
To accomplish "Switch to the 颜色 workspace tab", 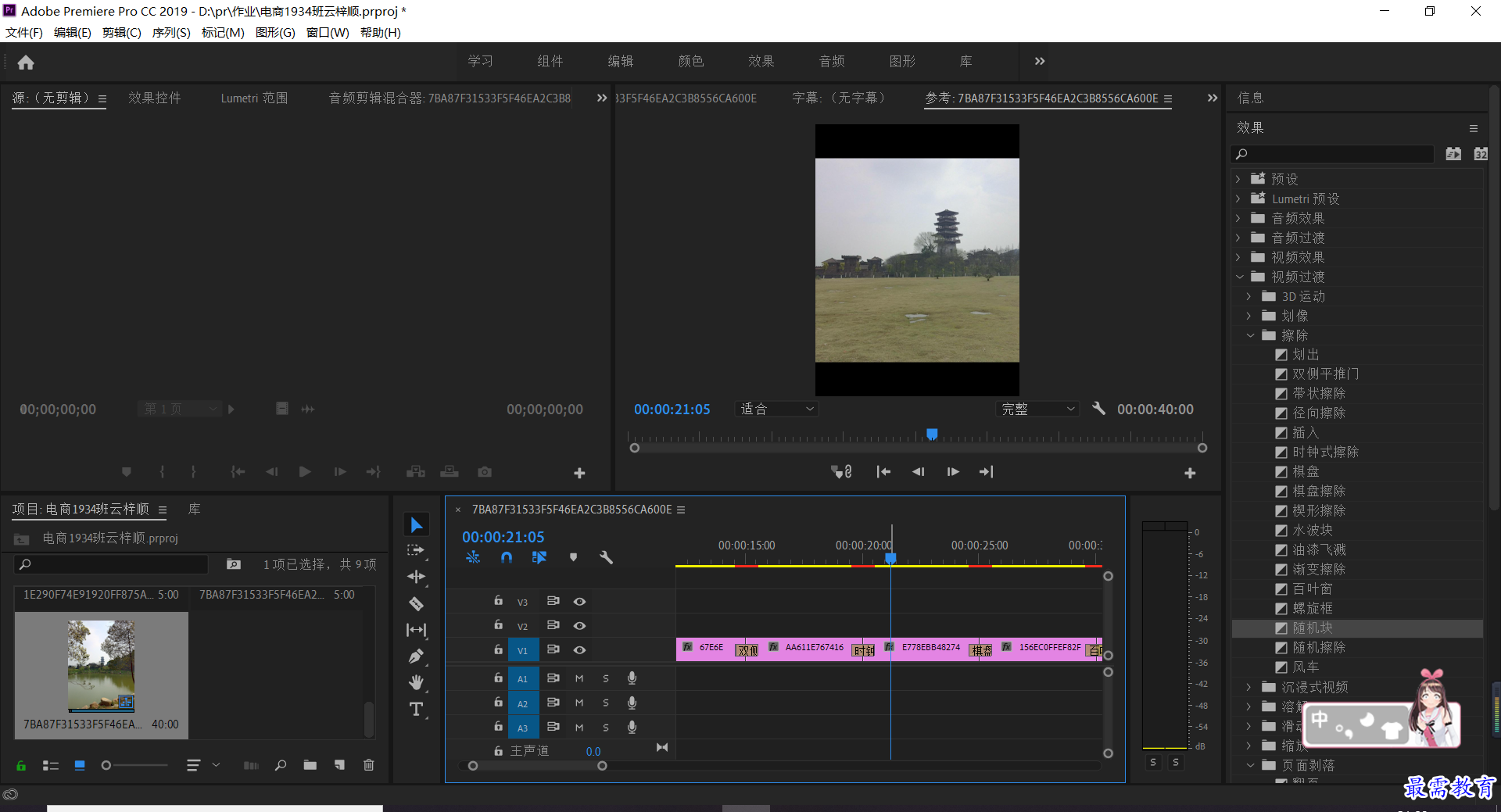I will pos(691,61).
